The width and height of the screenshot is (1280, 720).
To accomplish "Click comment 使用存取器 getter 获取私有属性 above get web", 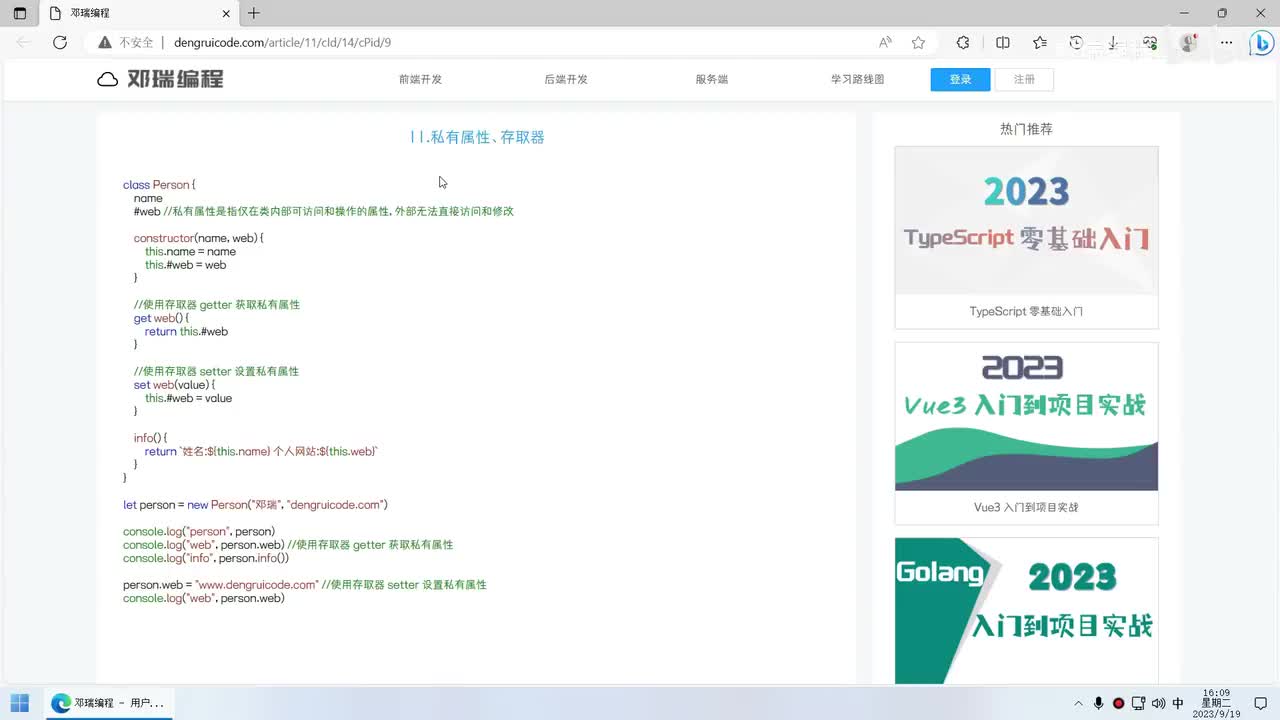I will pyautogui.click(x=217, y=304).
